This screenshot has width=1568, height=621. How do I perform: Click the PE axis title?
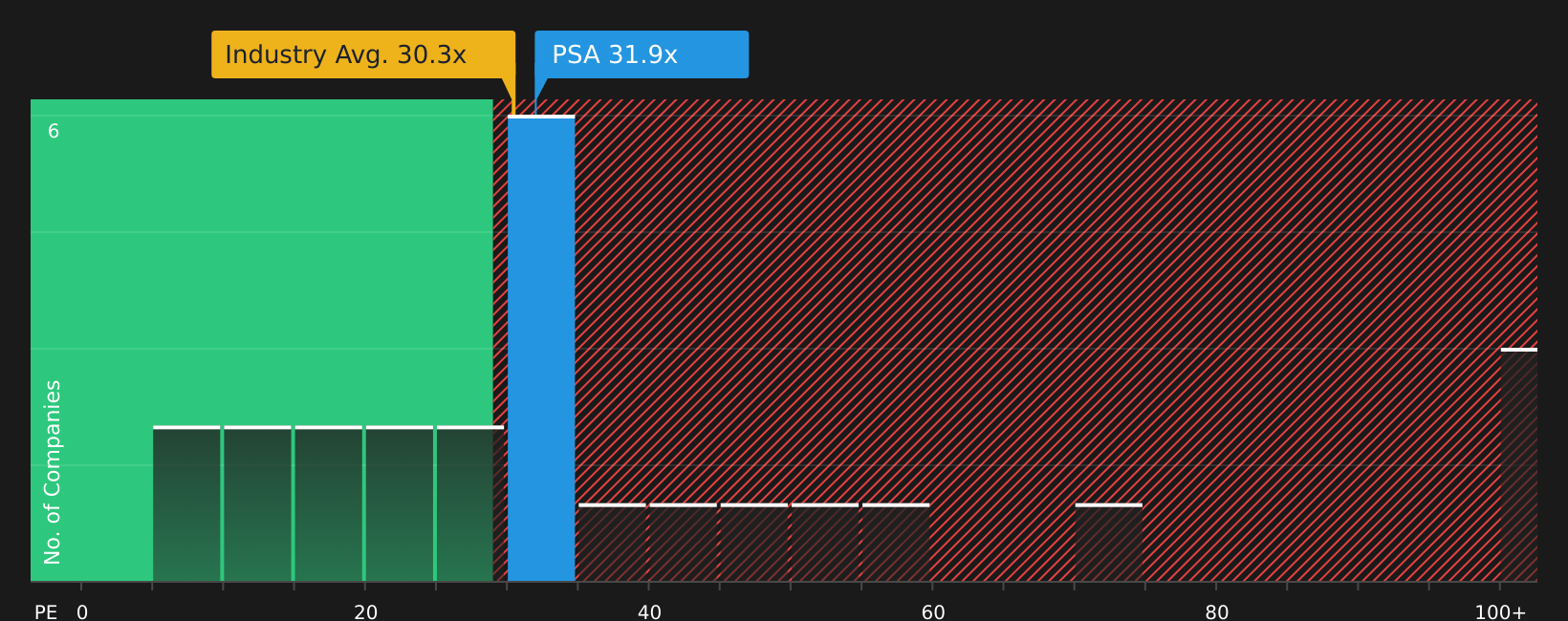coord(46,612)
